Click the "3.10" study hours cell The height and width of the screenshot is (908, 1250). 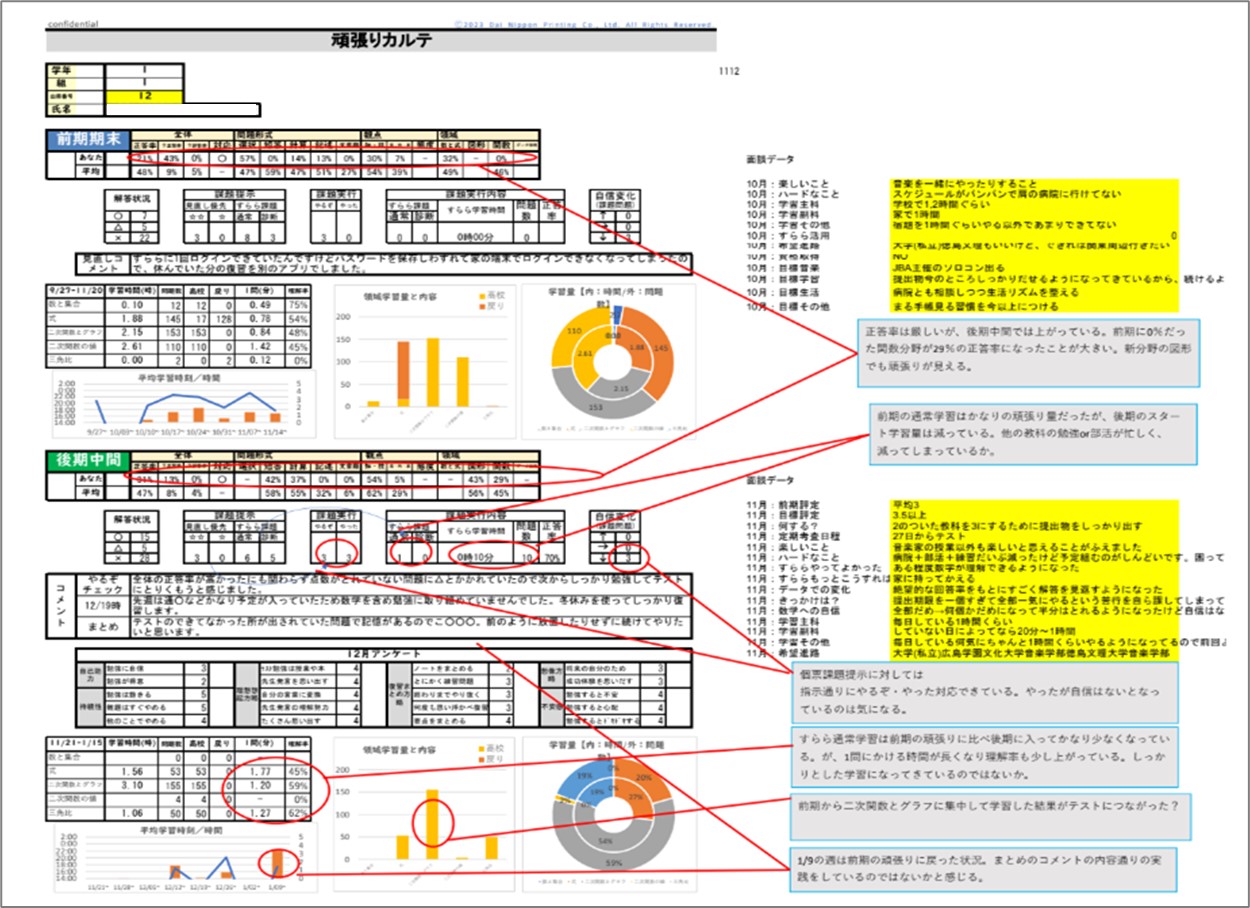click(x=130, y=787)
